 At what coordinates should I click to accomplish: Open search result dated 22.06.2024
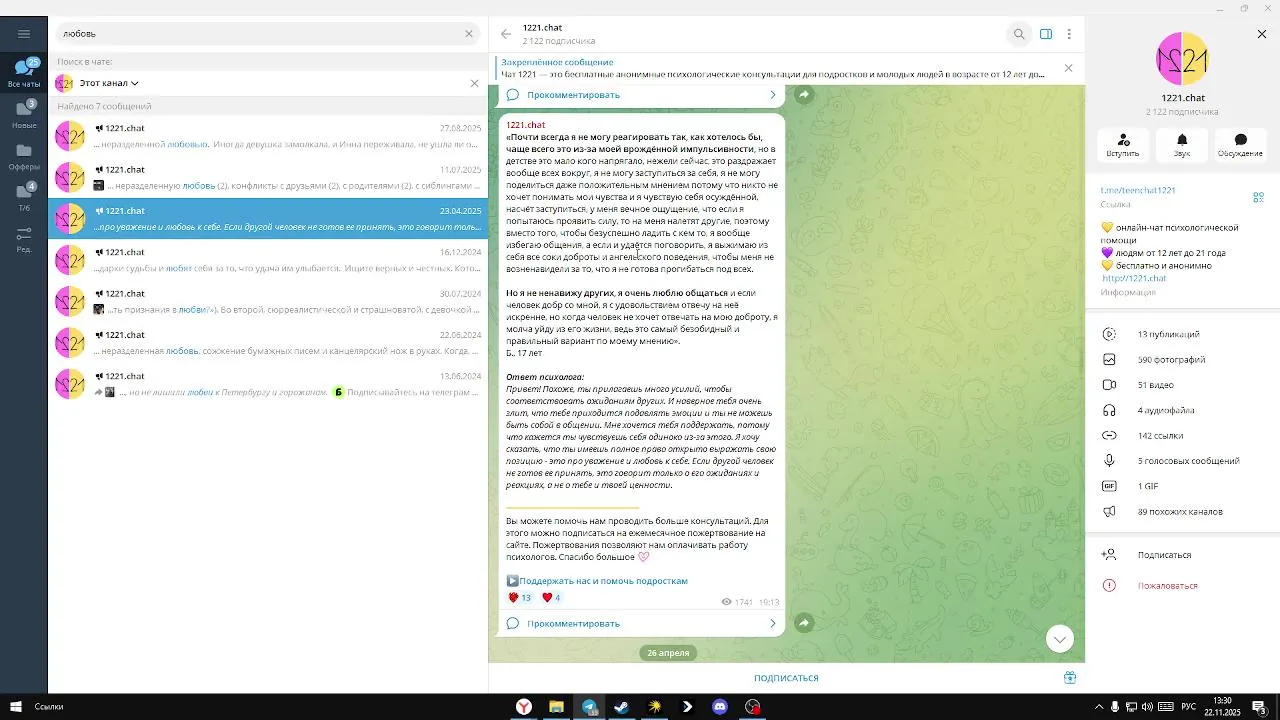coord(268,342)
